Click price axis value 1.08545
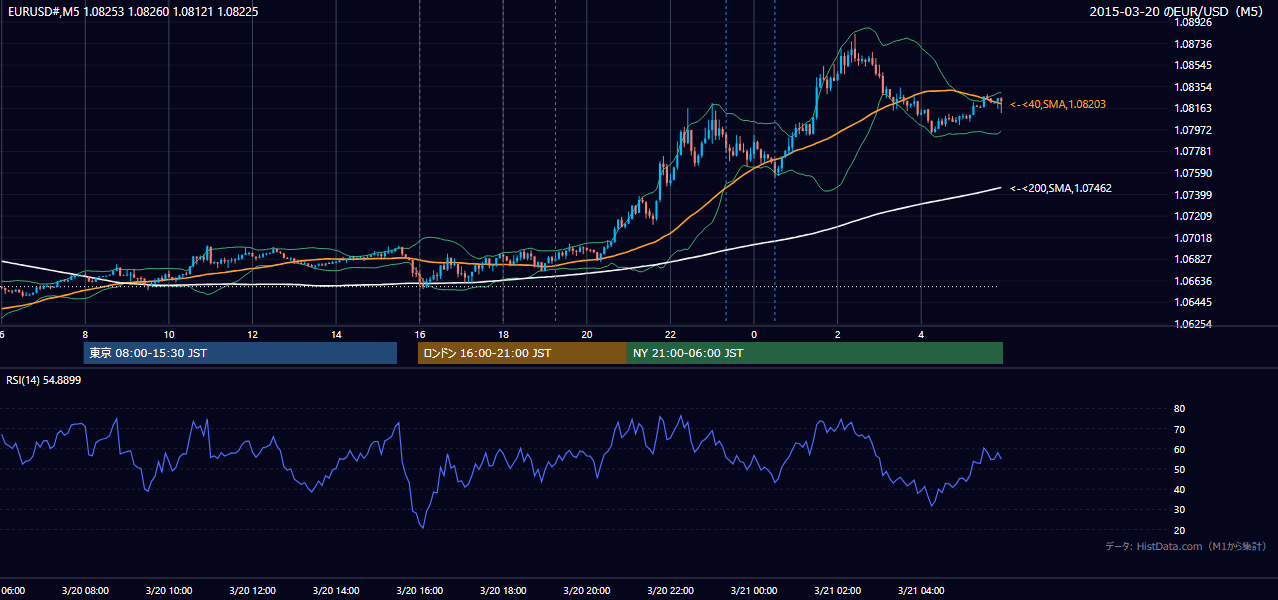Viewport: 1278px width, 600px height. (x=1192, y=65)
